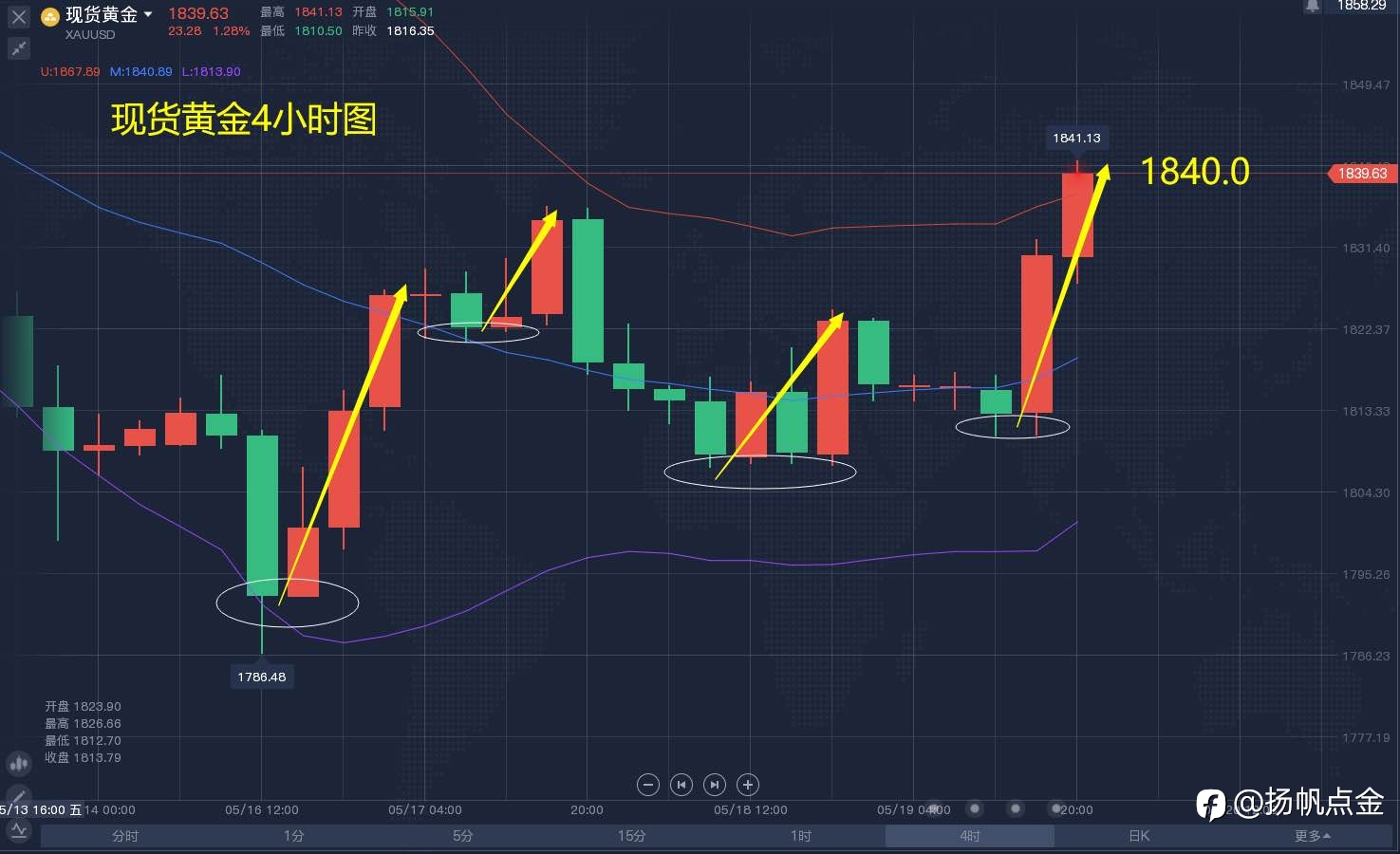Click the 1786.48 low price callout
Viewport: 1400px width, 854px height.
261,677
